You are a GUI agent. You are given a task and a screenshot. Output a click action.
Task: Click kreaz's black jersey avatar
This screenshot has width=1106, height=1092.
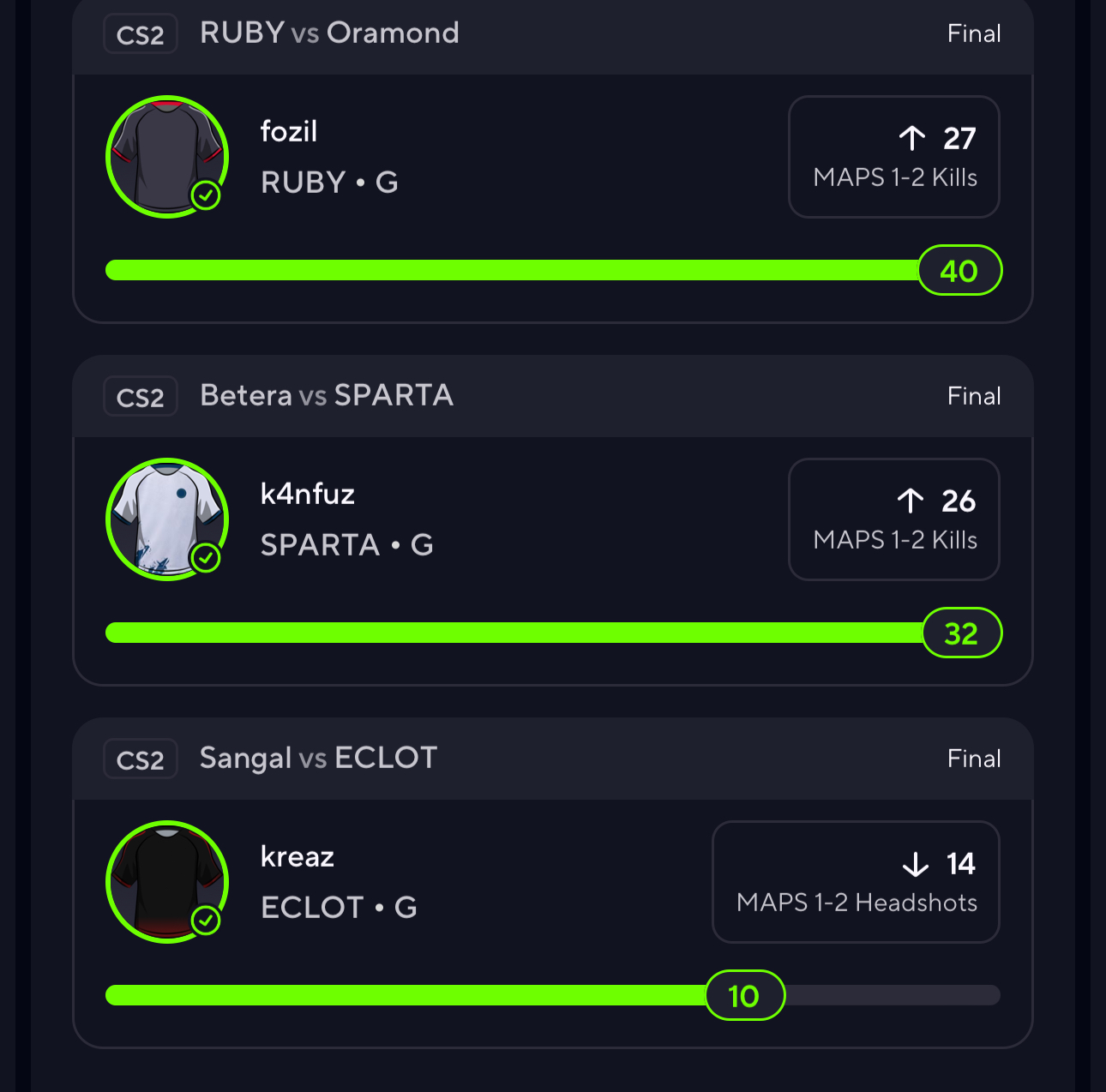pos(166,880)
